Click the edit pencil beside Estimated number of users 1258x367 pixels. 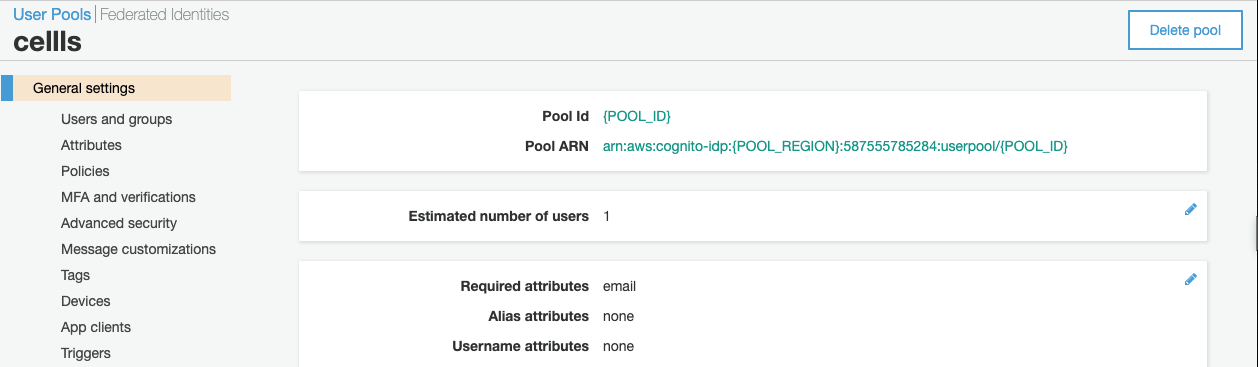[1190, 209]
